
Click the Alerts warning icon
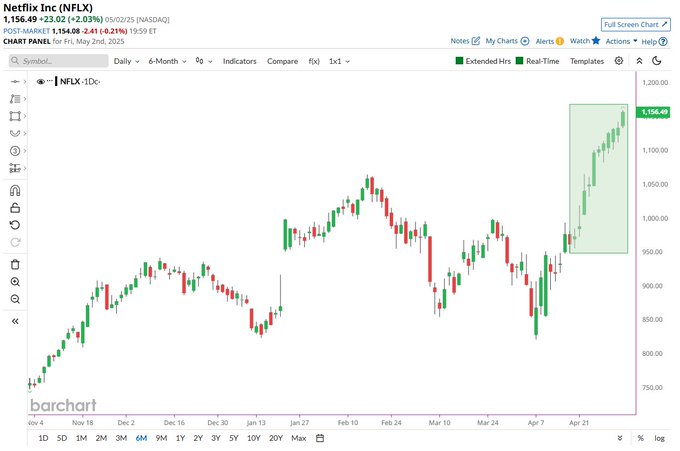559,41
